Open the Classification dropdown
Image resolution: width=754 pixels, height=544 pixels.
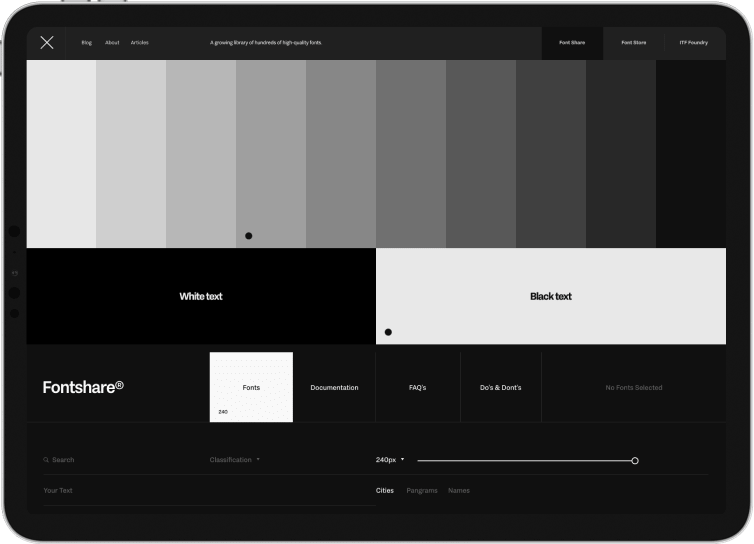click(x=235, y=460)
